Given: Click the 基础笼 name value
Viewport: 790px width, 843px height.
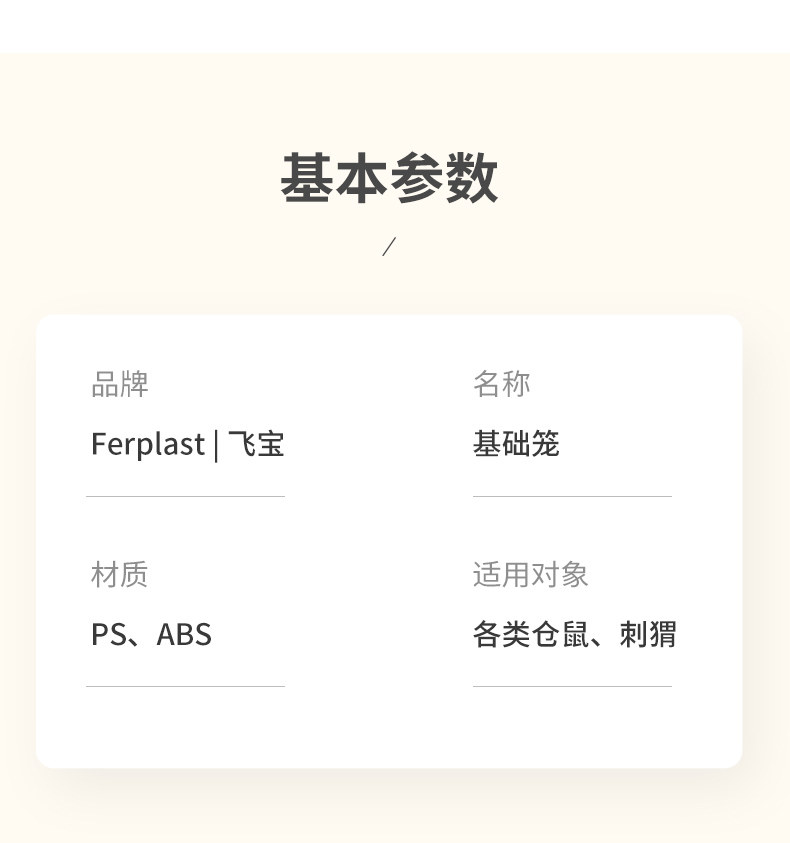Looking at the screenshot, I should 515,444.
